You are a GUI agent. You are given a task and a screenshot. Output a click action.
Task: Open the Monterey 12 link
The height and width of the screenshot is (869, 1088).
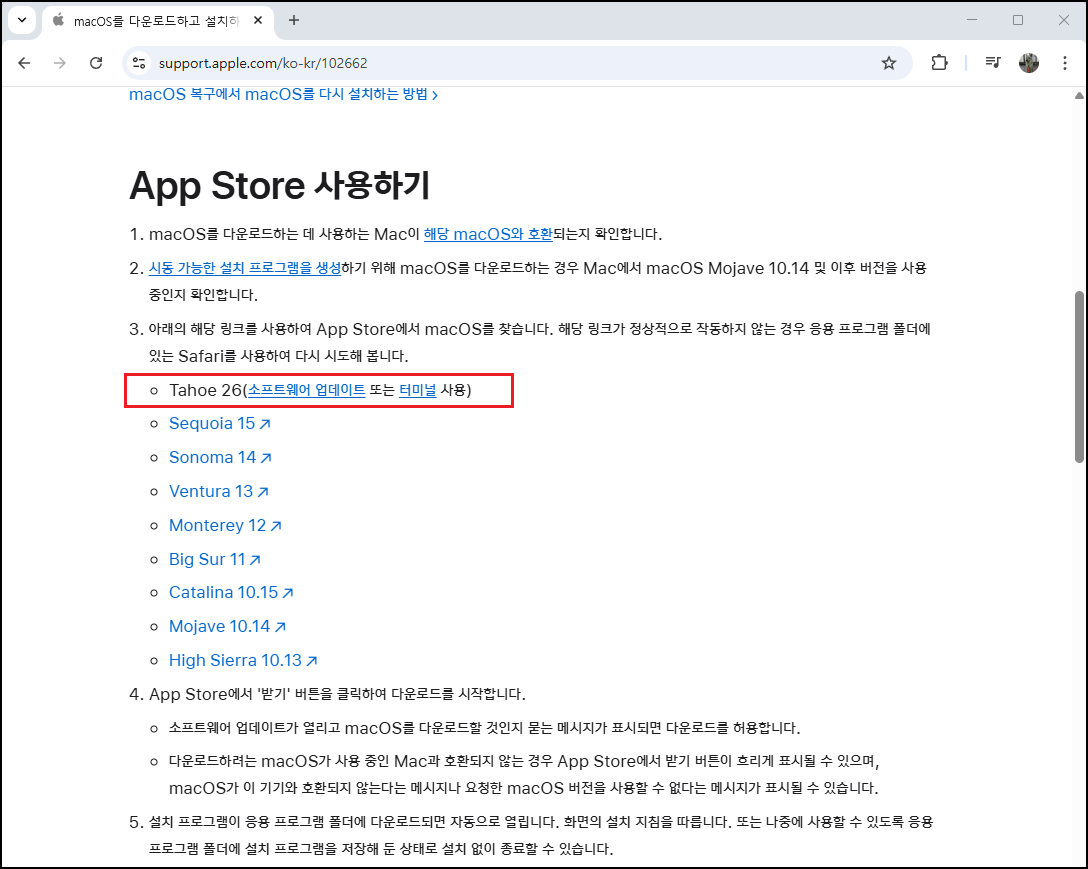pyautogui.click(x=225, y=525)
